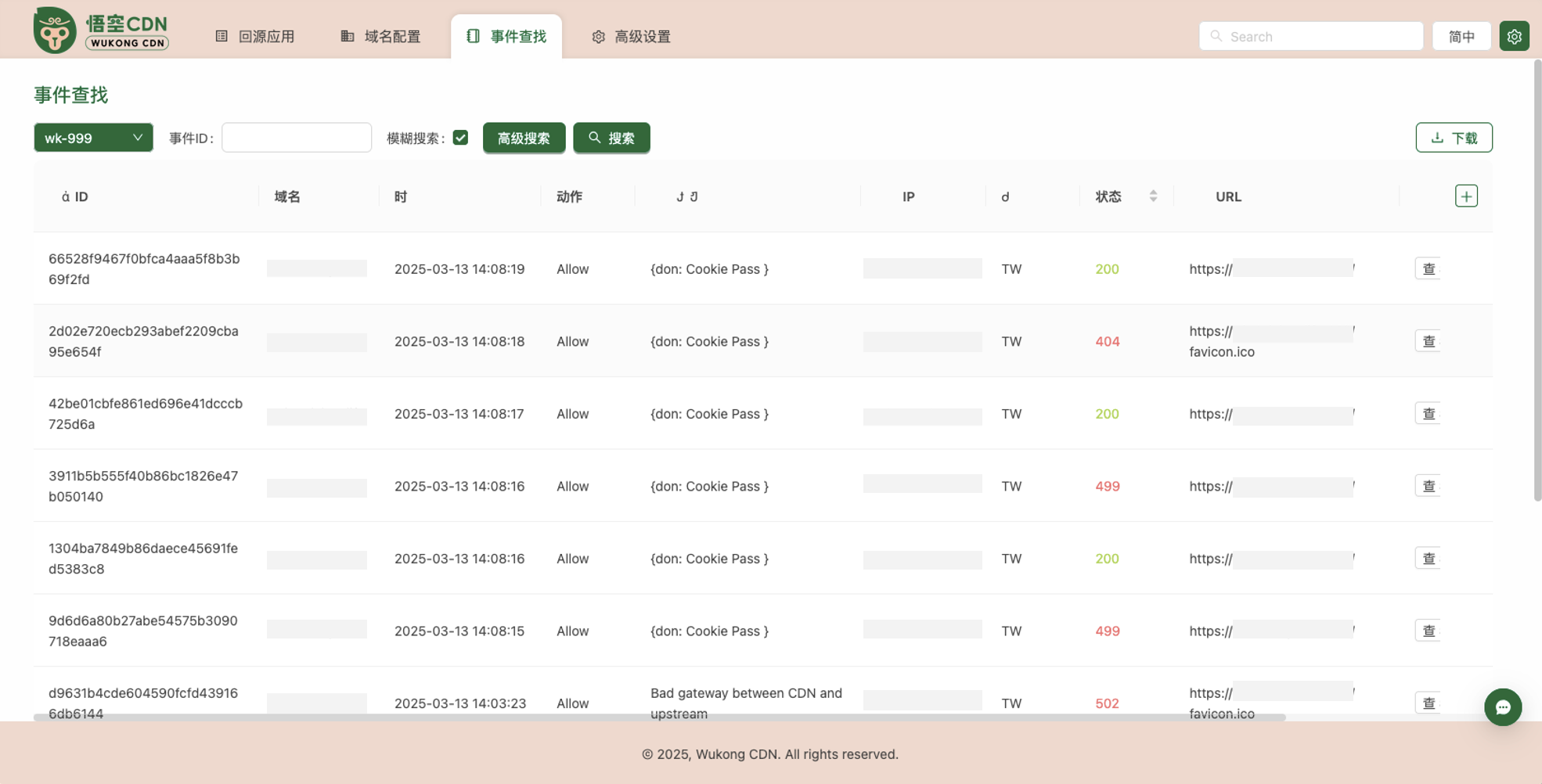
Task: Open the 高级设置 tab
Action: pyautogui.click(x=632, y=36)
